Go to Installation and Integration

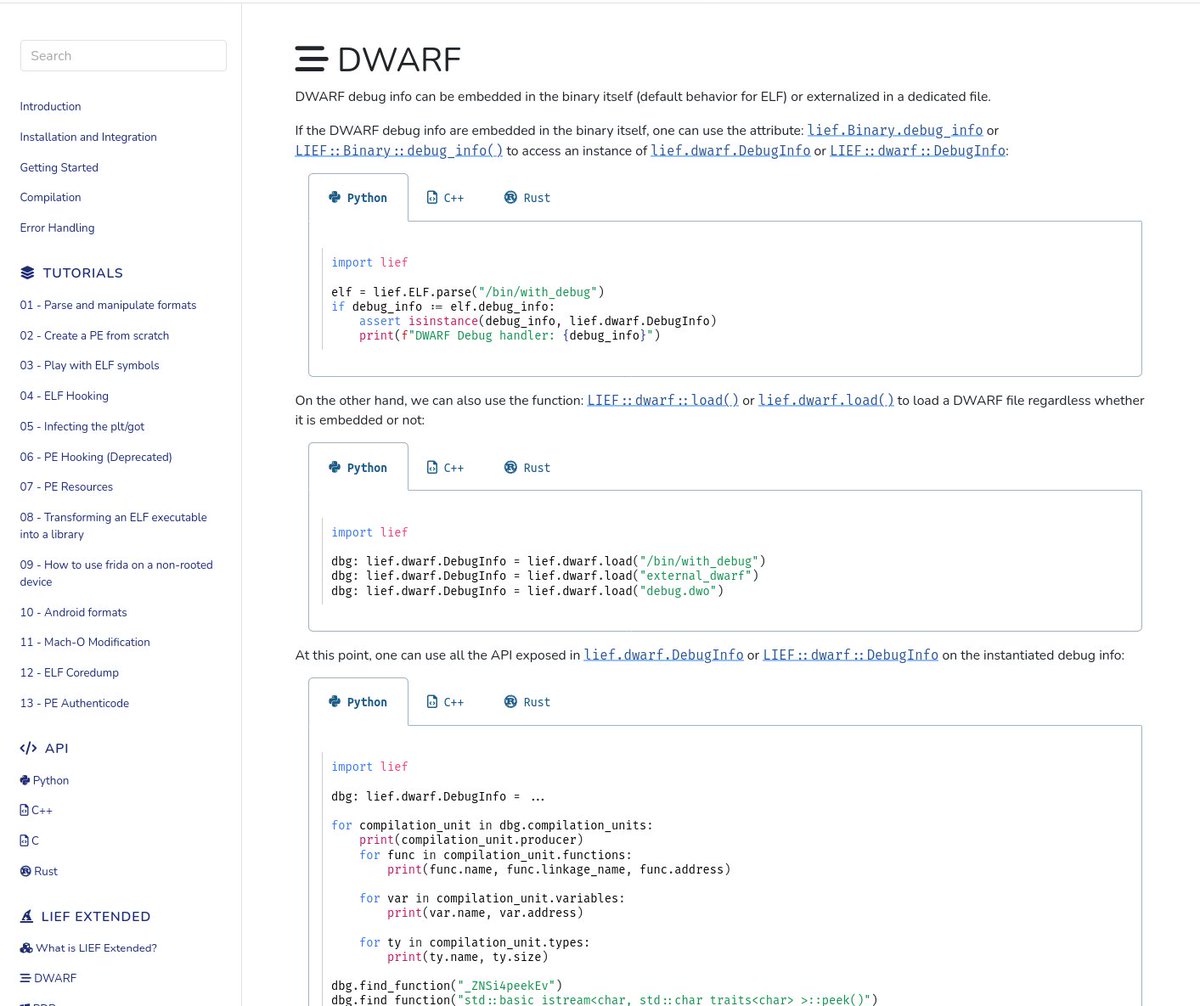[88, 137]
